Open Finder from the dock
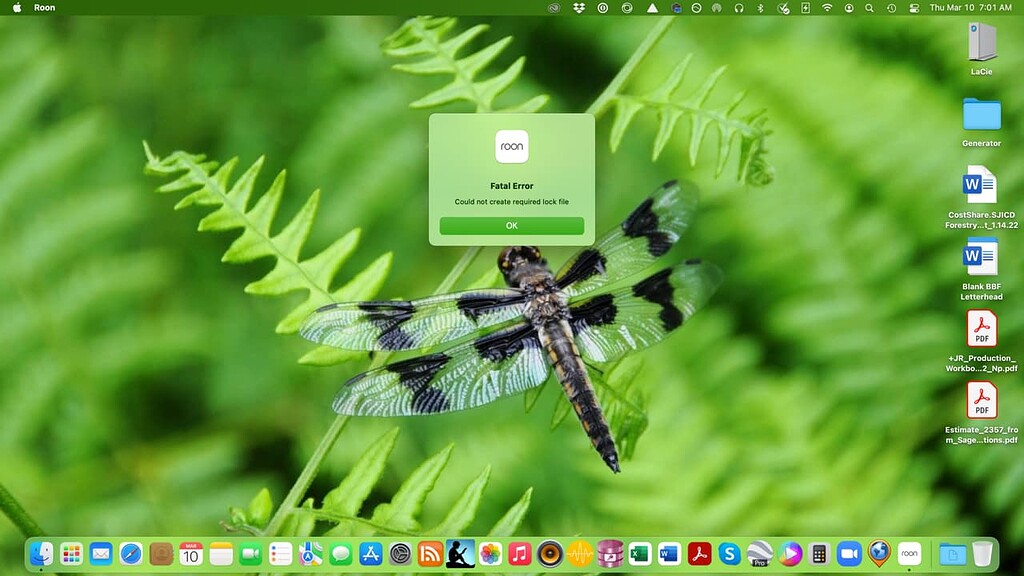Image resolution: width=1024 pixels, height=576 pixels. (x=41, y=553)
